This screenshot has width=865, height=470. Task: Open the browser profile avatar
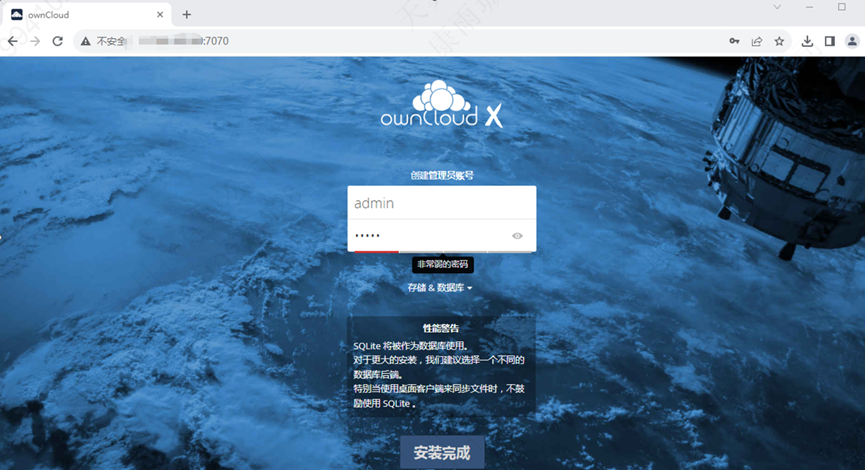(852, 41)
